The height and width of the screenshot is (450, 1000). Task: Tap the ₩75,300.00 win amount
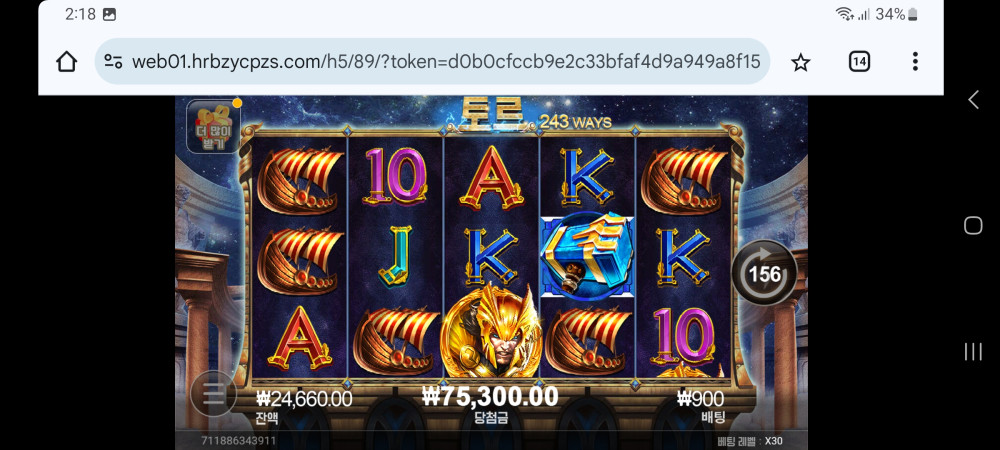pyautogui.click(x=490, y=396)
